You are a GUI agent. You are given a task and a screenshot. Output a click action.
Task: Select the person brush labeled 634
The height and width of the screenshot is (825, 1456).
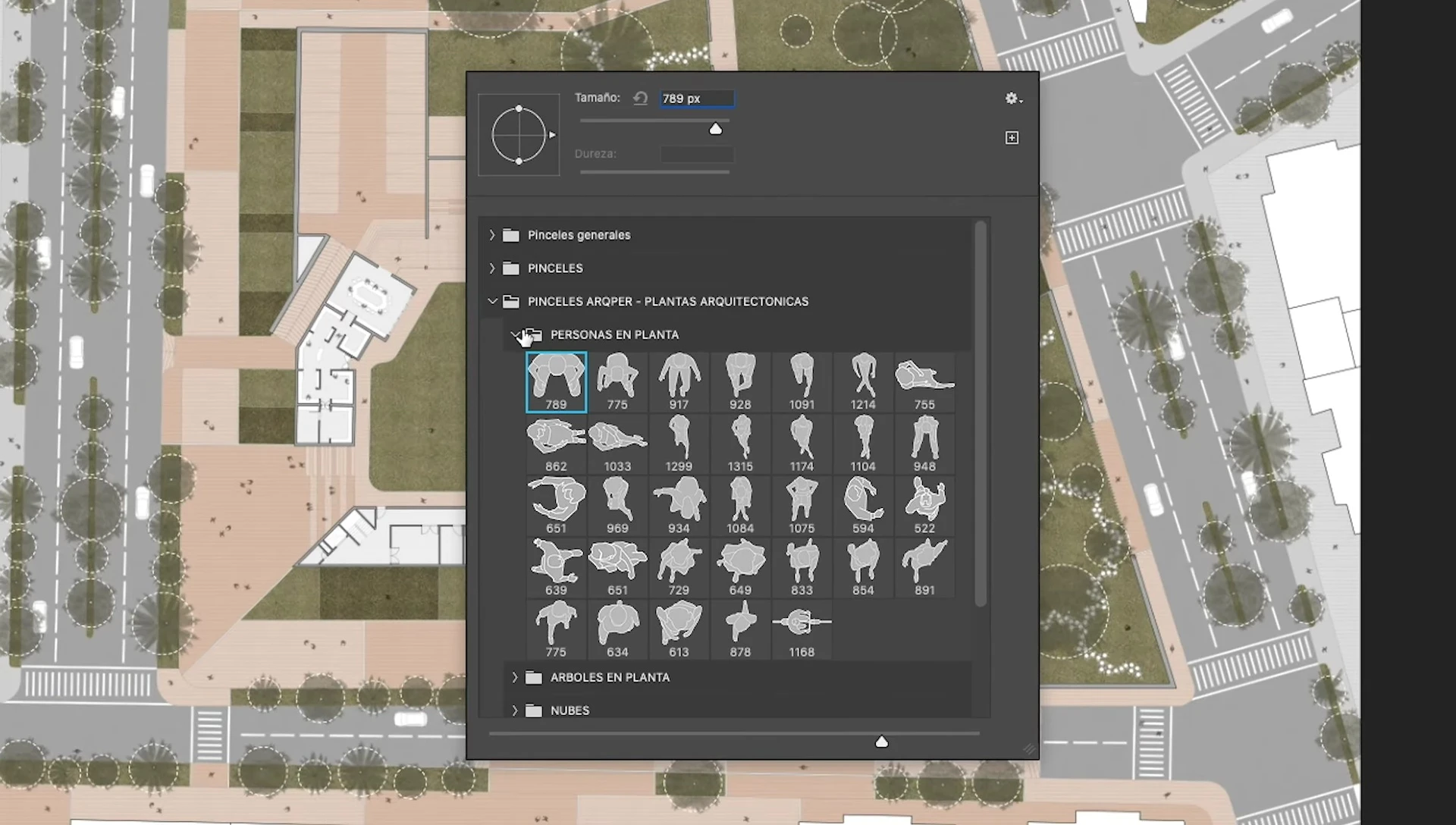point(617,629)
